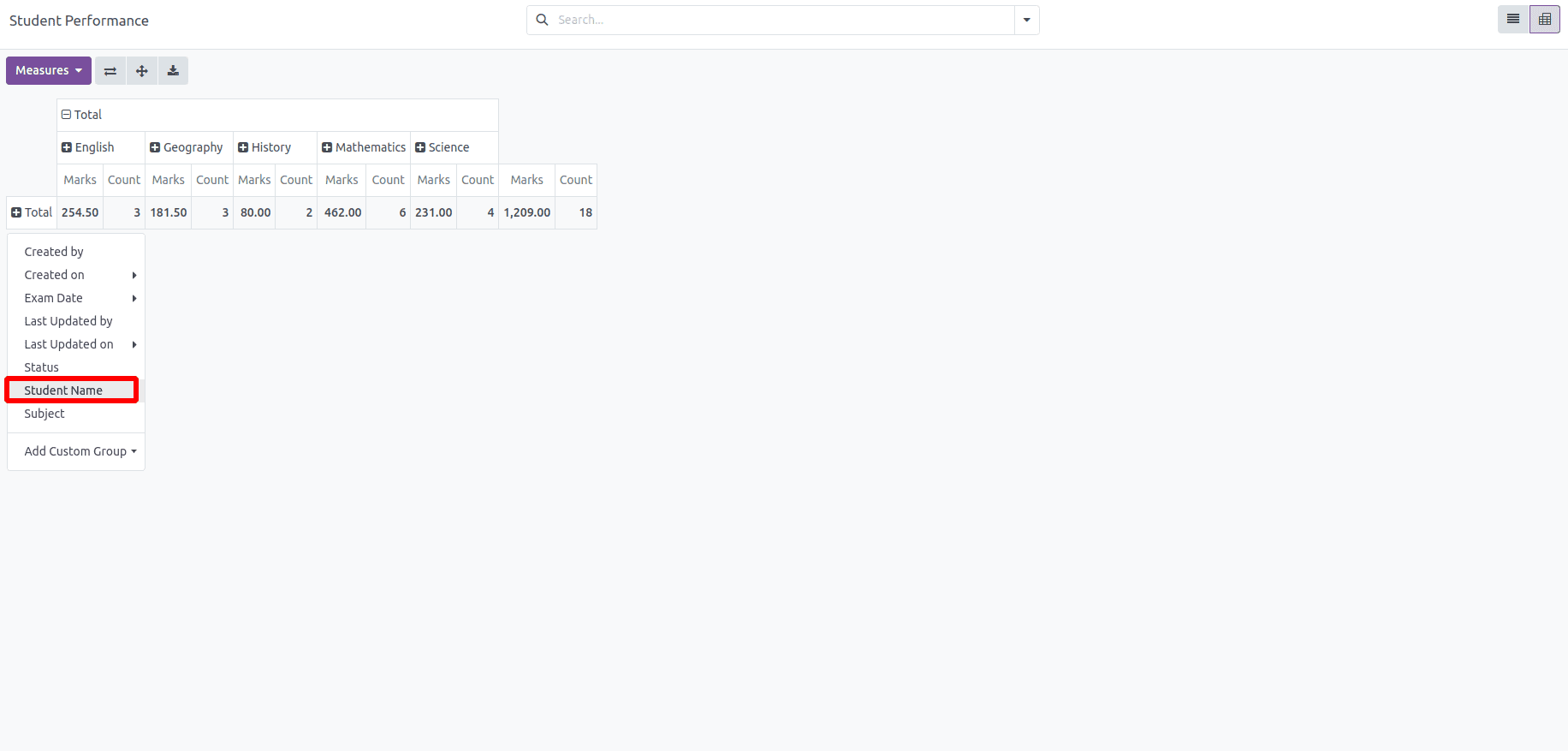This screenshot has height=751, width=1568.
Task: Click the 80.00 History marks cell
Action: coord(254,212)
